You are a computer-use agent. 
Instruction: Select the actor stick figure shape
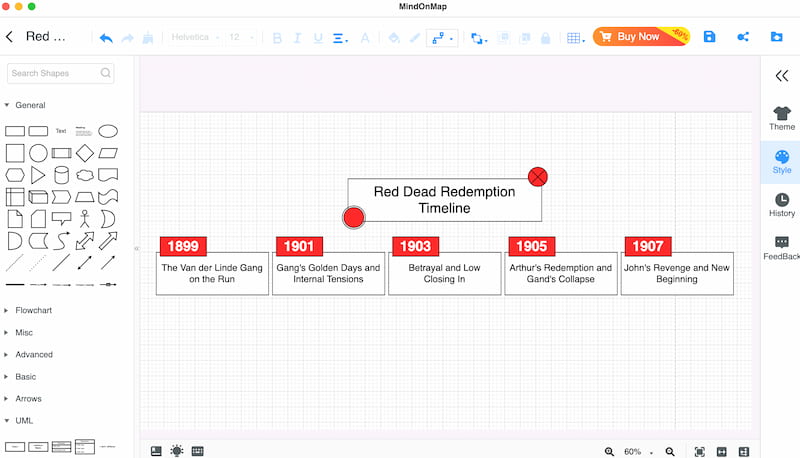click(x=85, y=219)
